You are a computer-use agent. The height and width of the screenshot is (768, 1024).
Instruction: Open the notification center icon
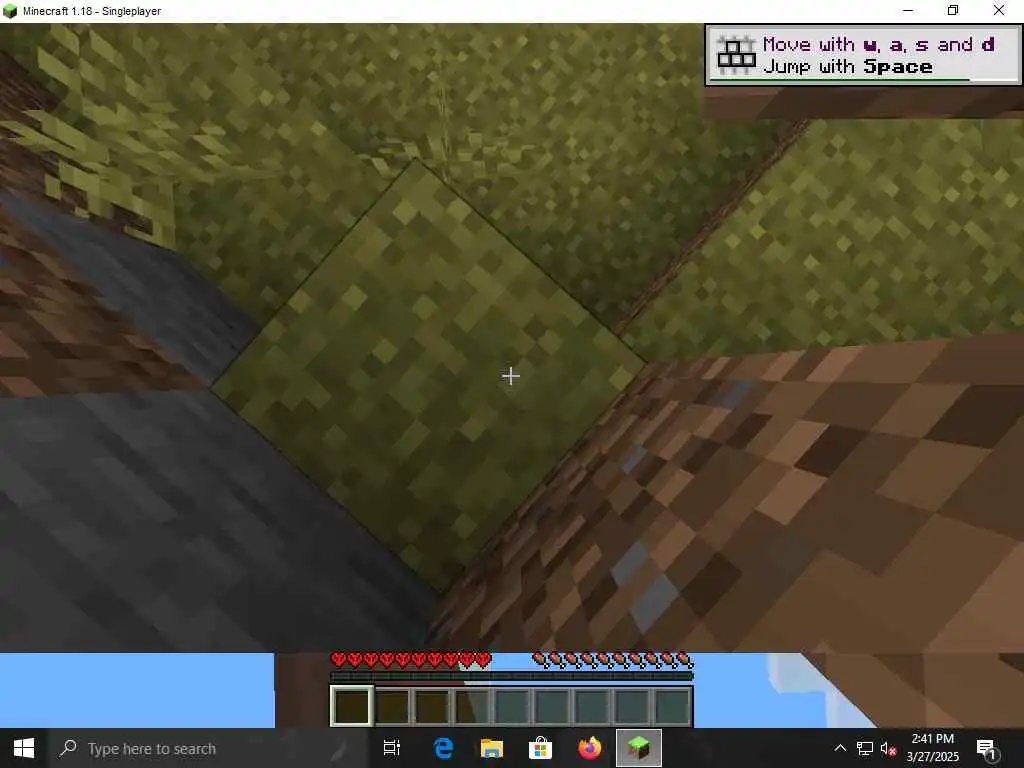(986, 748)
